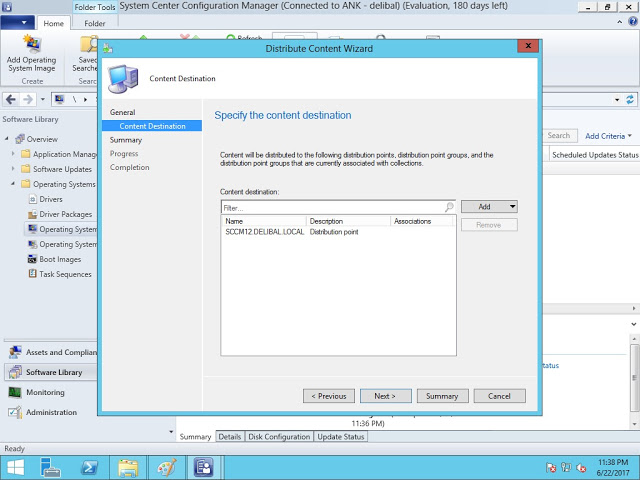This screenshot has width=640, height=480.
Task: Open the Monitoring workspace
Action: [x=45, y=392]
